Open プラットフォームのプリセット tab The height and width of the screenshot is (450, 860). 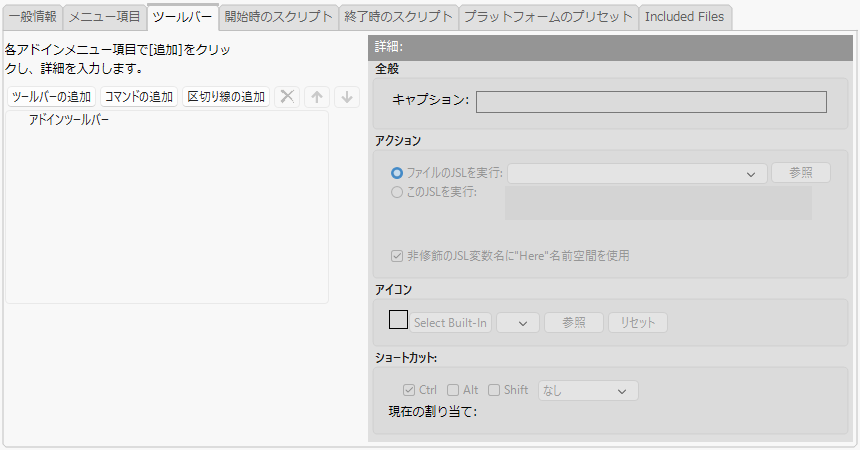point(548,17)
